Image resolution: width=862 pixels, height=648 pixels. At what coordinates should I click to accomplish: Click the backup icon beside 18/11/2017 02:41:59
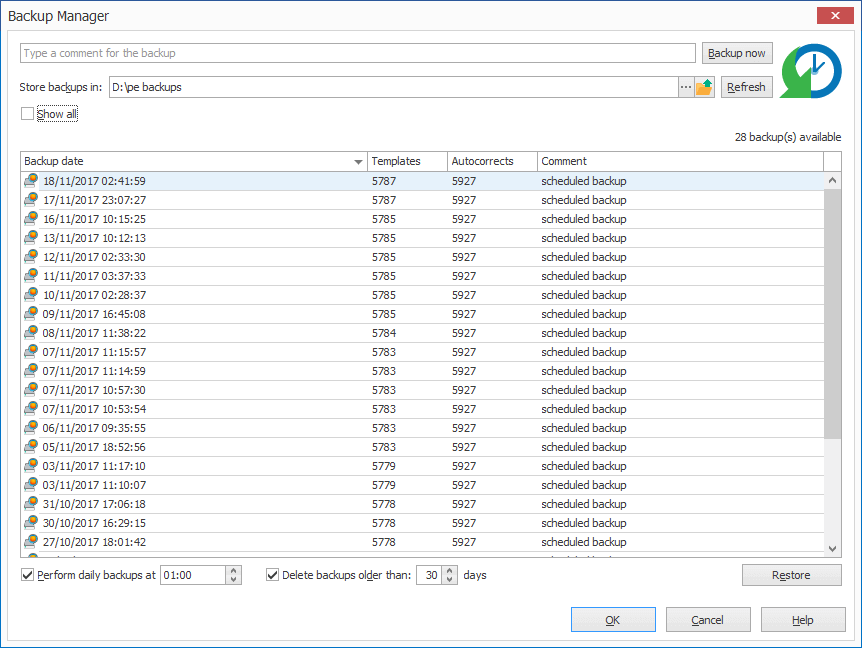pyautogui.click(x=30, y=181)
